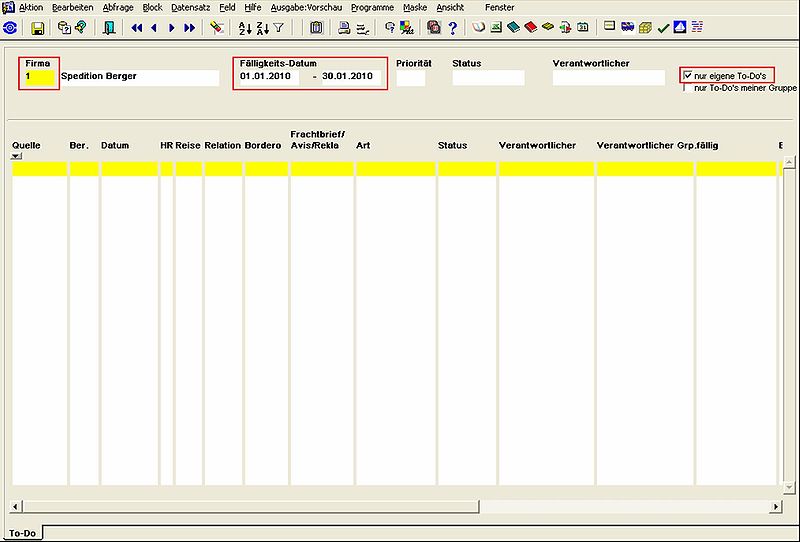Click the blue eye icon in toolbar

pos(10,28)
